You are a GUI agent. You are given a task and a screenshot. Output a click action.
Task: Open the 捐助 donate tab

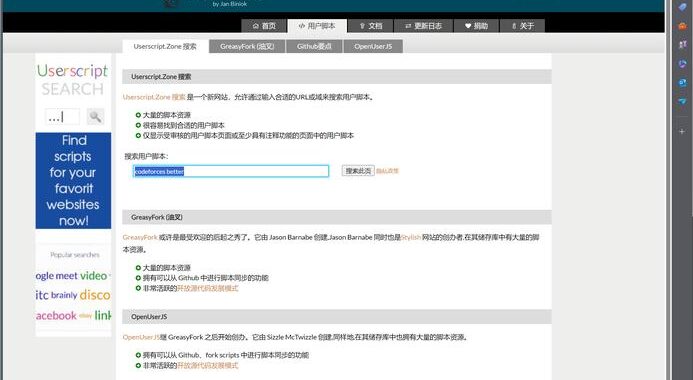tap(476, 26)
